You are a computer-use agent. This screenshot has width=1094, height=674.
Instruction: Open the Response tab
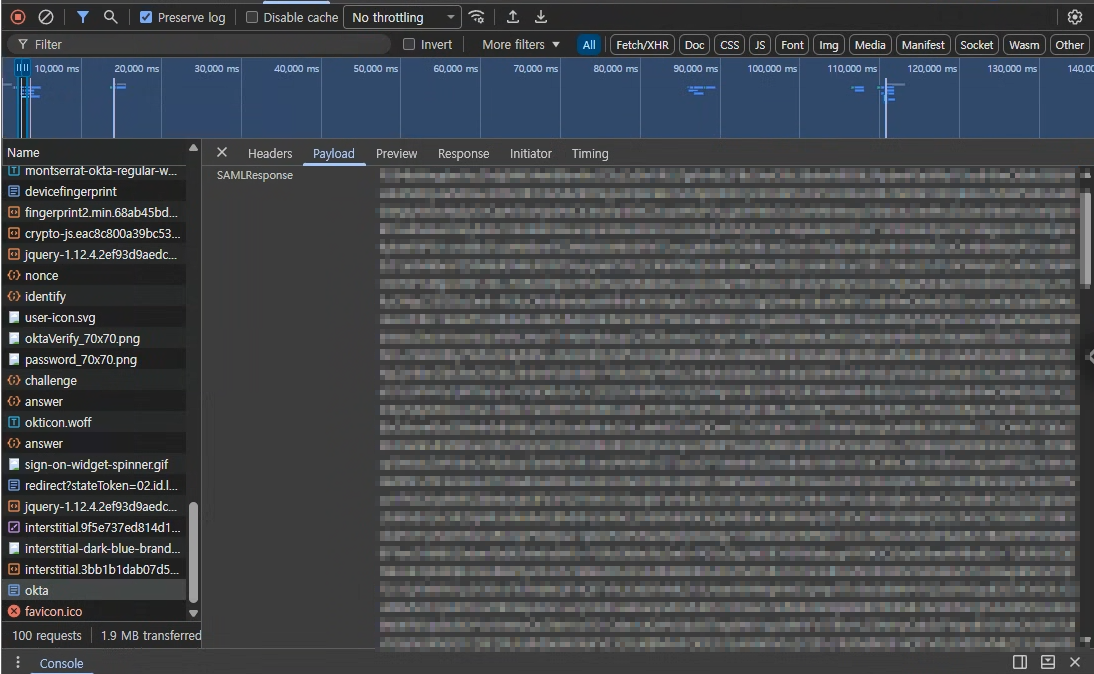(463, 153)
